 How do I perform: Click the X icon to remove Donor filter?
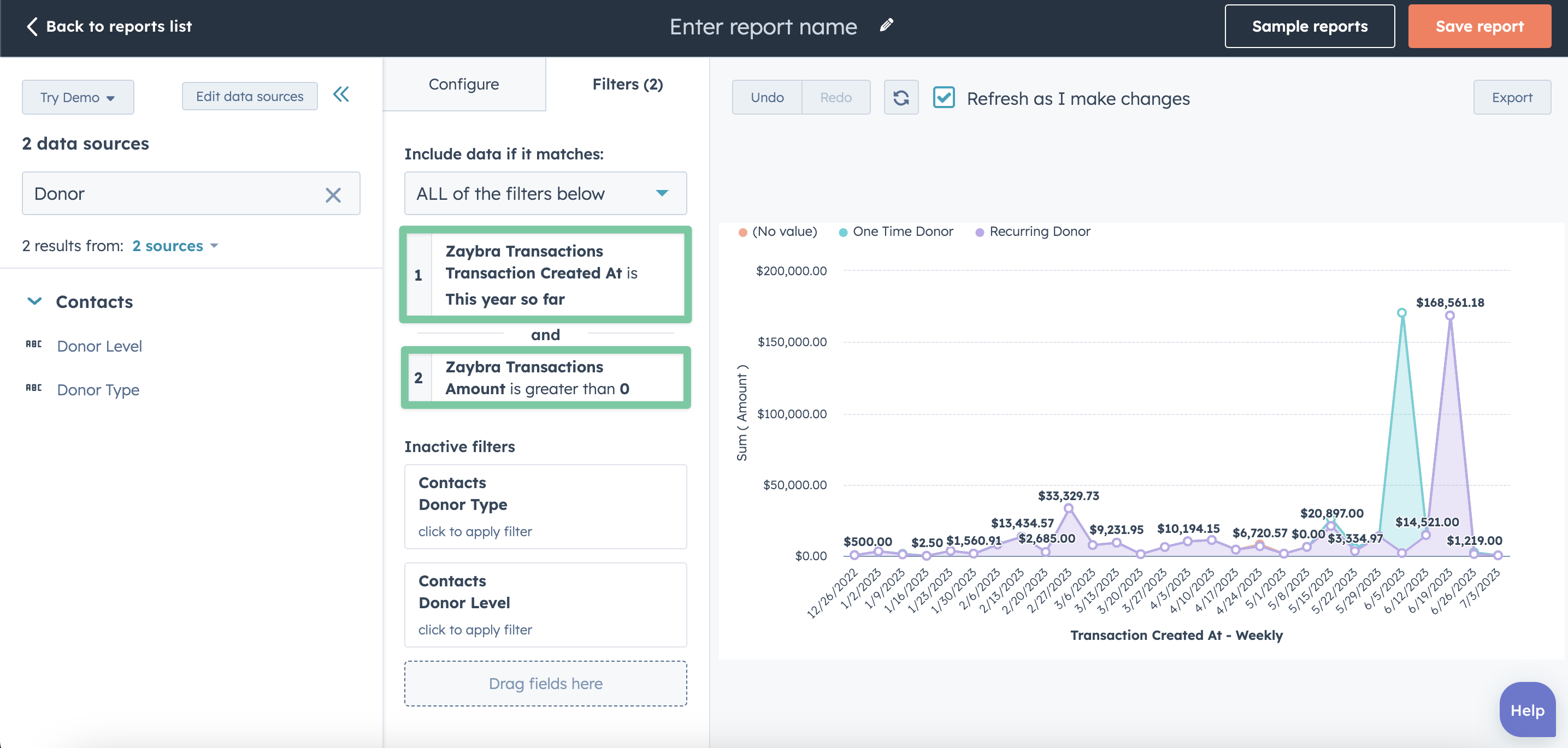coord(335,195)
